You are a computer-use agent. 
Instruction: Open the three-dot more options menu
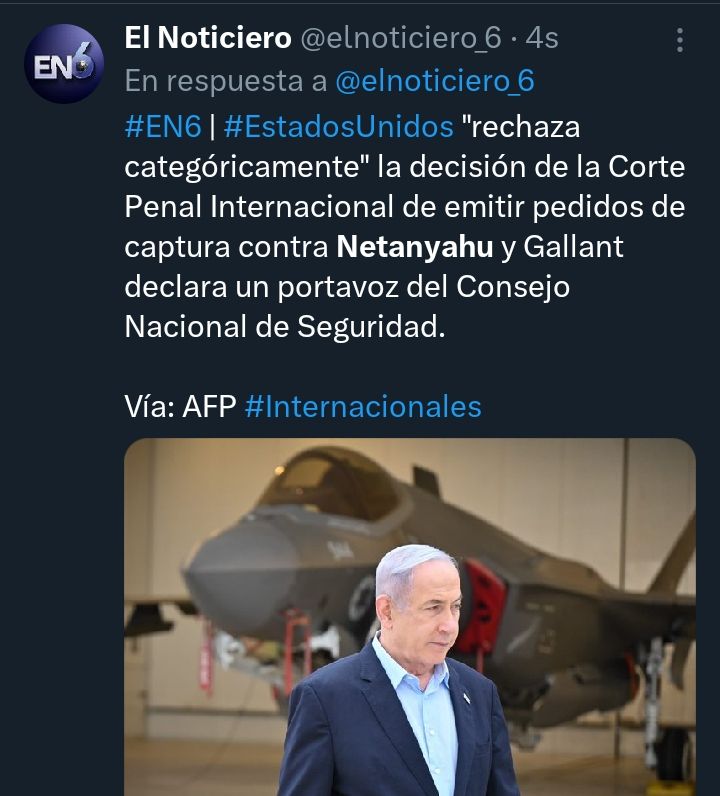pyautogui.click(x=679, y=40)
